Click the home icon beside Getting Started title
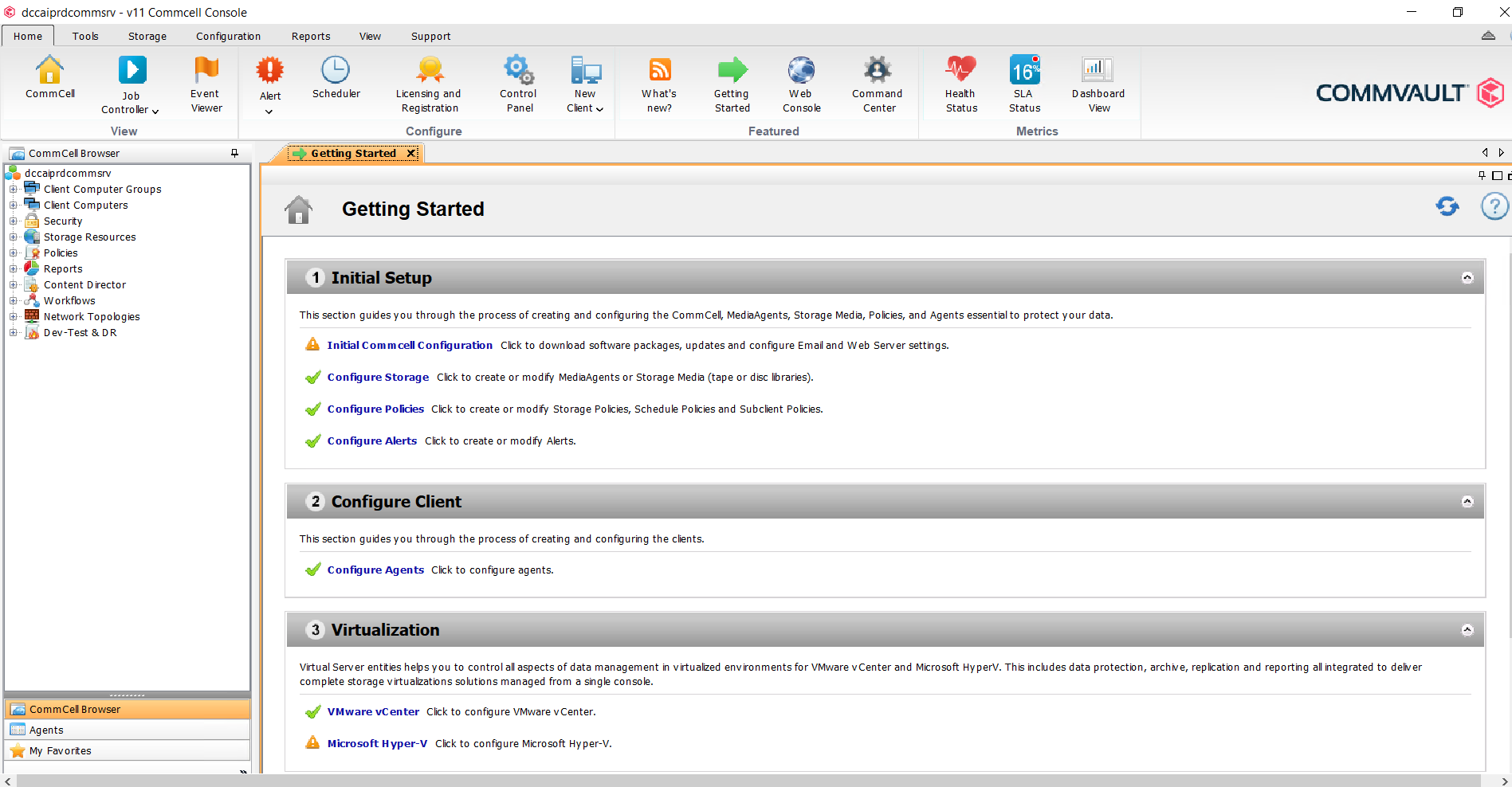Screen dimensions: 1512x787 (299, 209)
